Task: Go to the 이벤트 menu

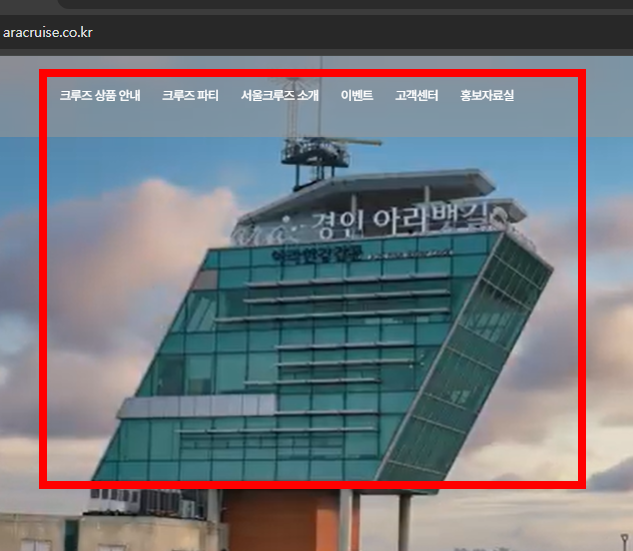Action: [357, 96]
